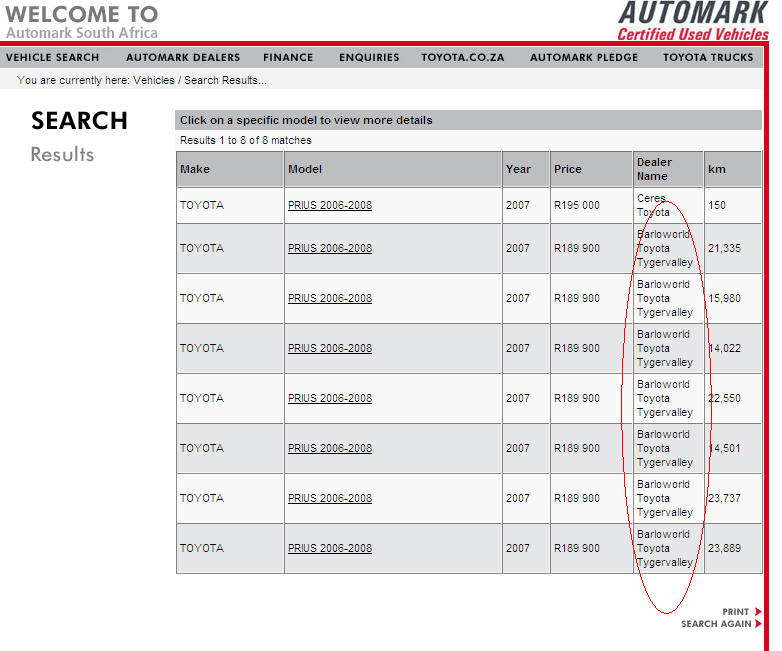Click the 21,335 km value
The image size is (782, 651).
pos(724,248)
